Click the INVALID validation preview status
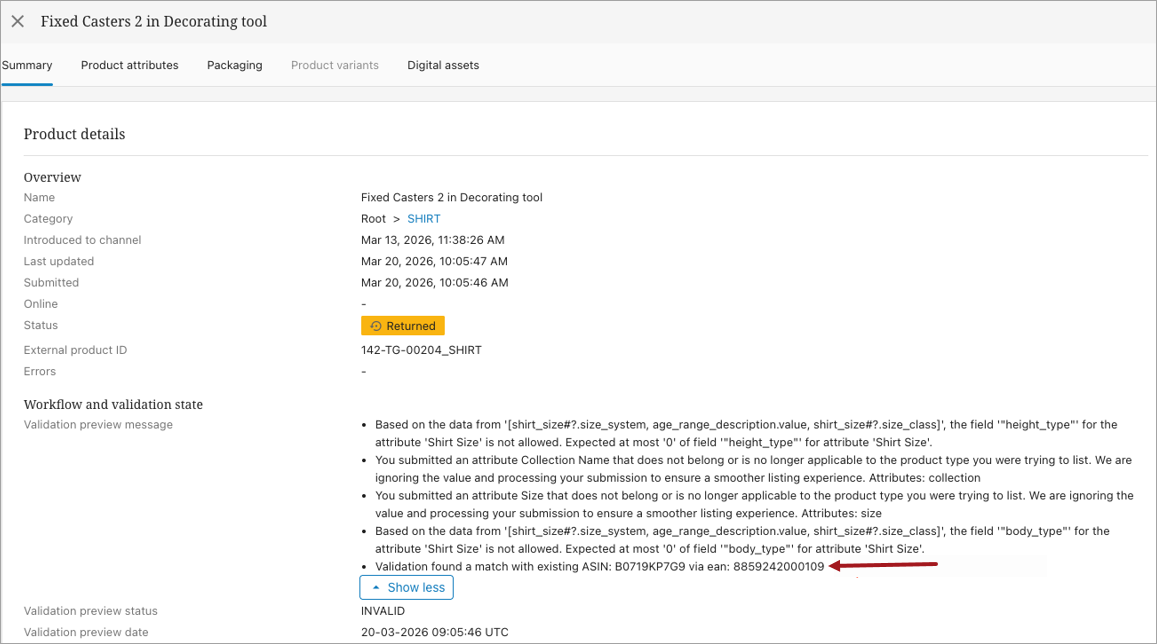The height and width of the screenshot is (644, 1157). (383, 611)
